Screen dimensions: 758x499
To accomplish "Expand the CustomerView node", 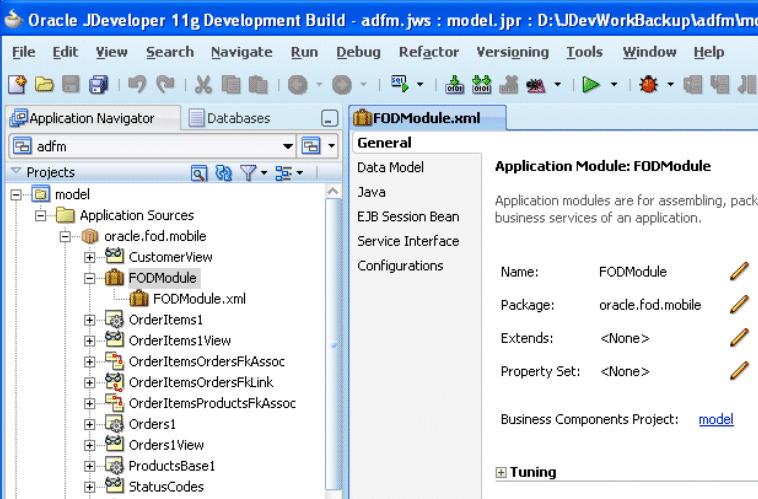I will (x=89, y=257).
